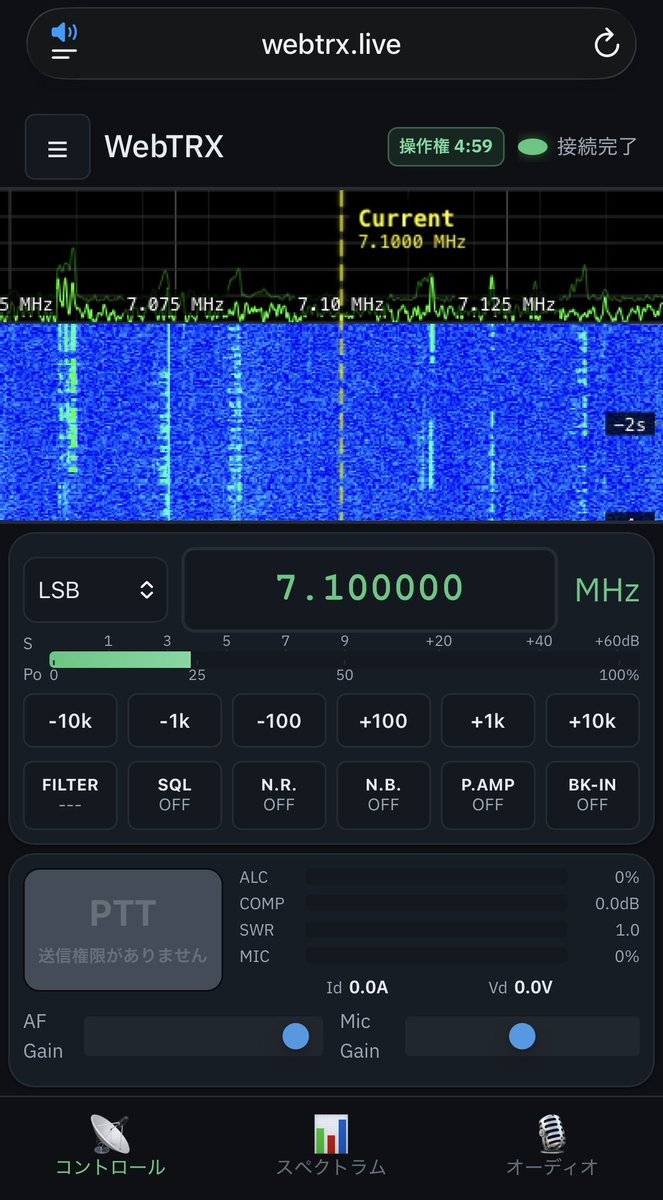
Task: Enable N.R. noise reduction
Action: pos(279,795)
